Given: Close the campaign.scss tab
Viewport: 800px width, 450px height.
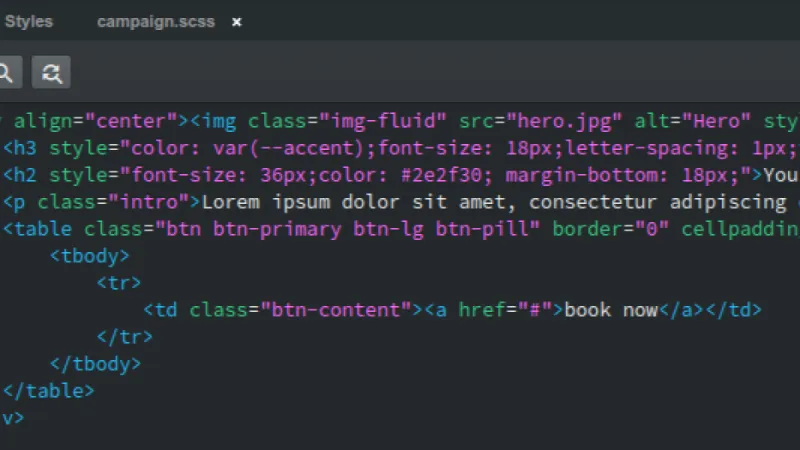Looking at the screenshot, I should coord(236,22).
